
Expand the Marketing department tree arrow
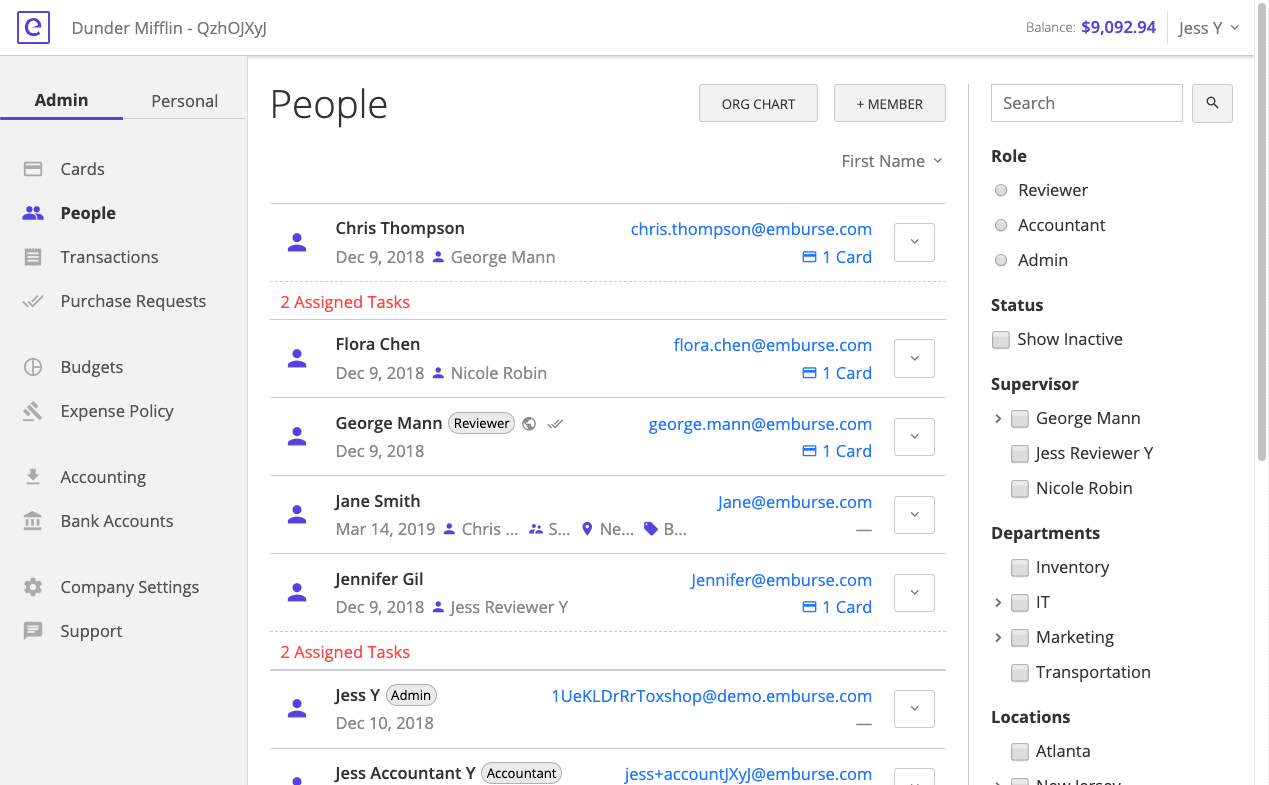[x=998, y=637]
